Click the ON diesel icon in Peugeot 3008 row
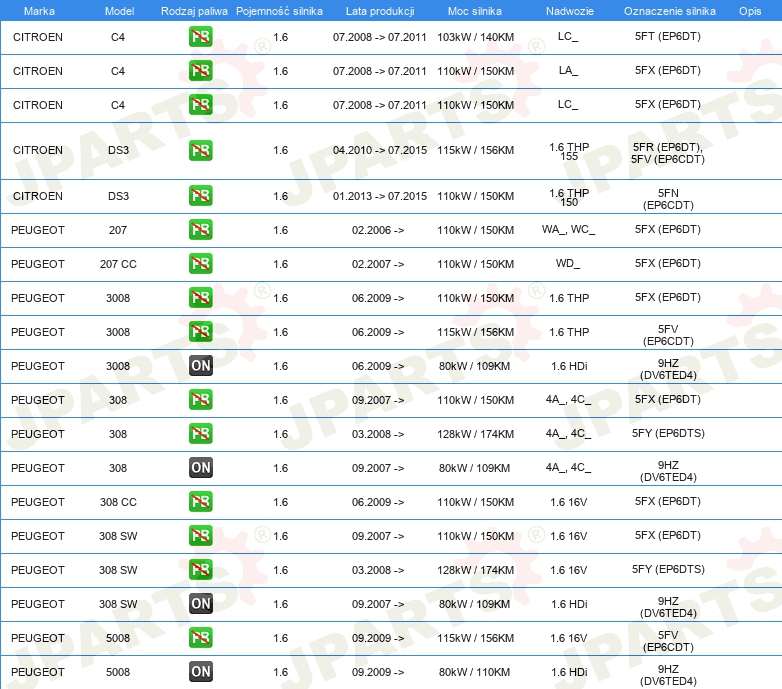782x689 pixels. click(200, 365)
